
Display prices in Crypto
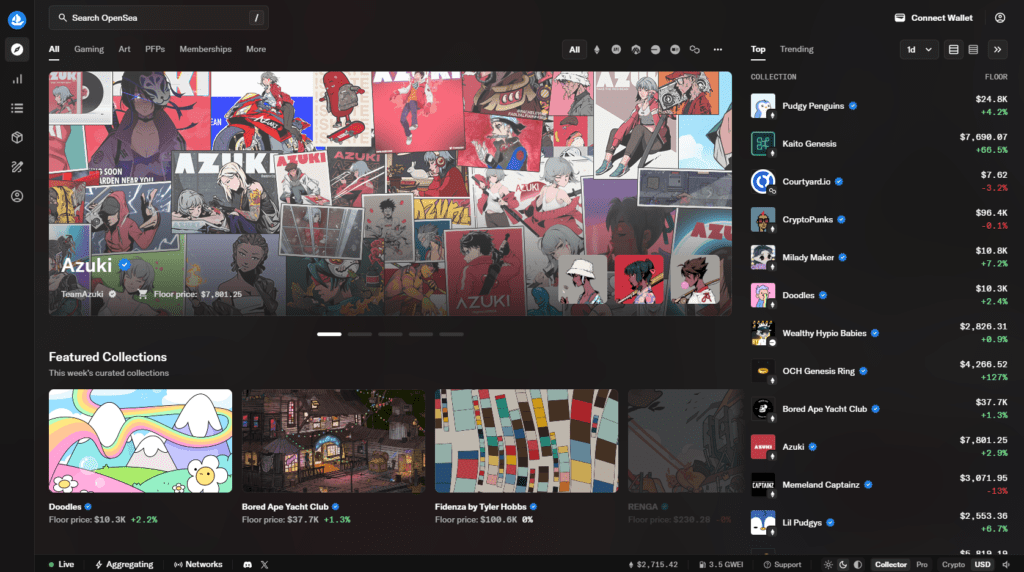click(953, 565)
